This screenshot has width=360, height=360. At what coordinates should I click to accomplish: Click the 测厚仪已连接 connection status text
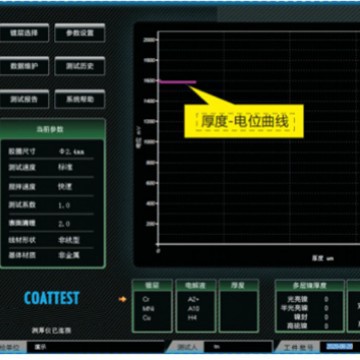click(51, 331)
